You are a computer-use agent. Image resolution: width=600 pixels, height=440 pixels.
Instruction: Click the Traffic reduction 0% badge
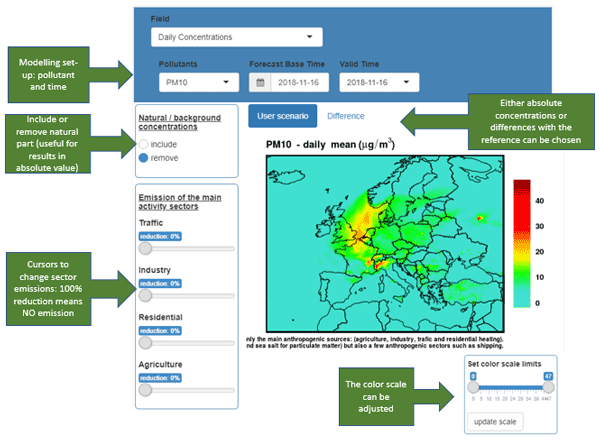point(159,235)
